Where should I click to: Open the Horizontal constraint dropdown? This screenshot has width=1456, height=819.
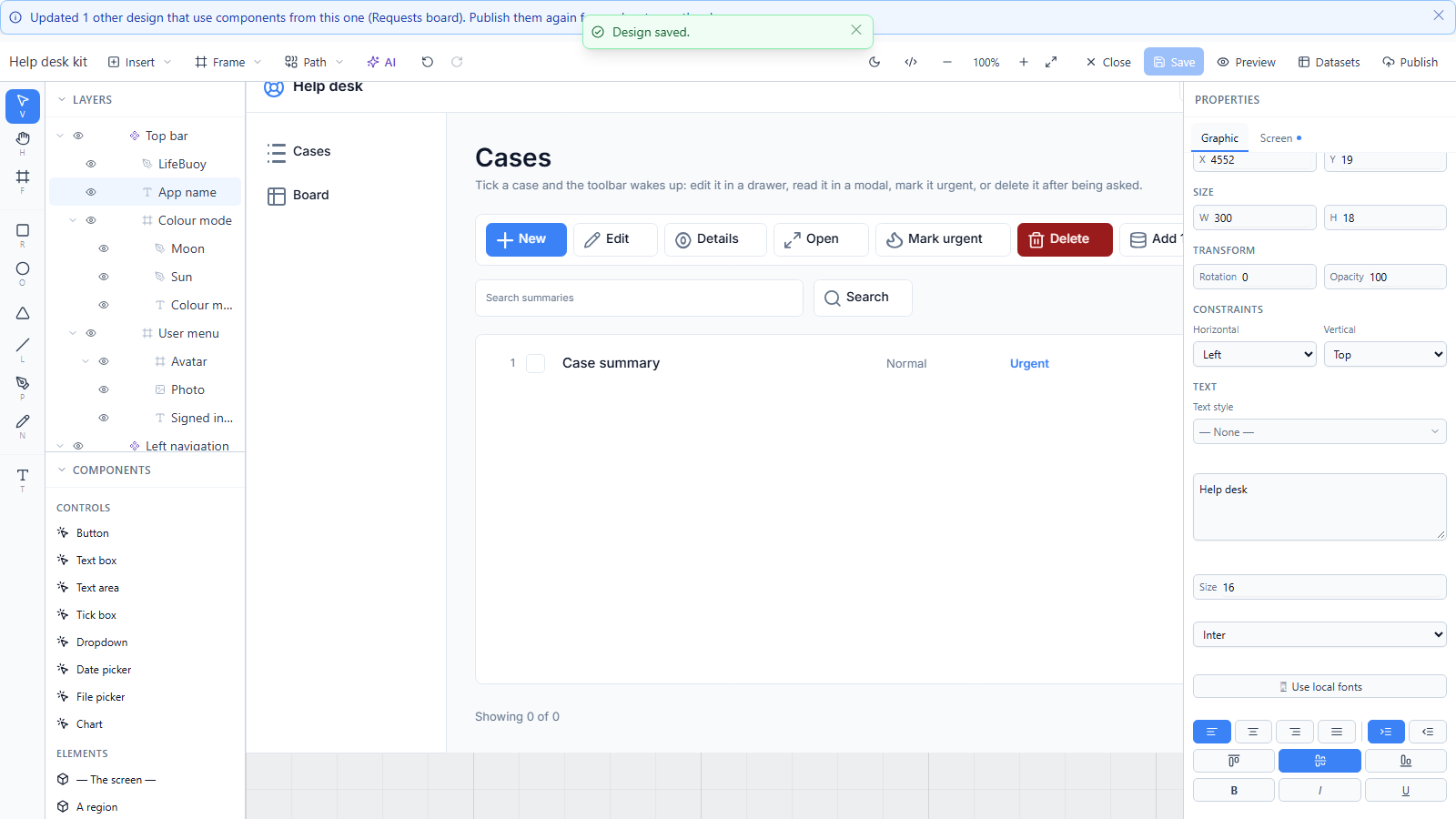1254,354
